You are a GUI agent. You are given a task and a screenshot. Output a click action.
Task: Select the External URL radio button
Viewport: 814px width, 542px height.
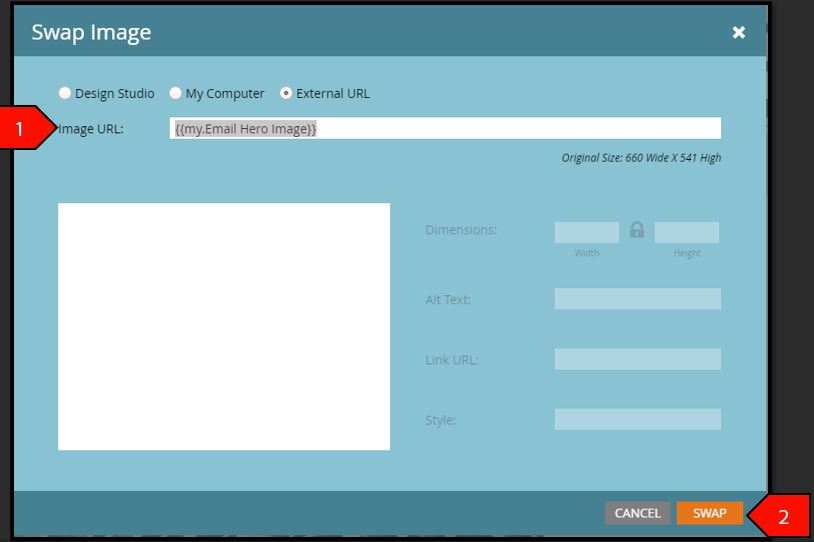tap(286, 93)
